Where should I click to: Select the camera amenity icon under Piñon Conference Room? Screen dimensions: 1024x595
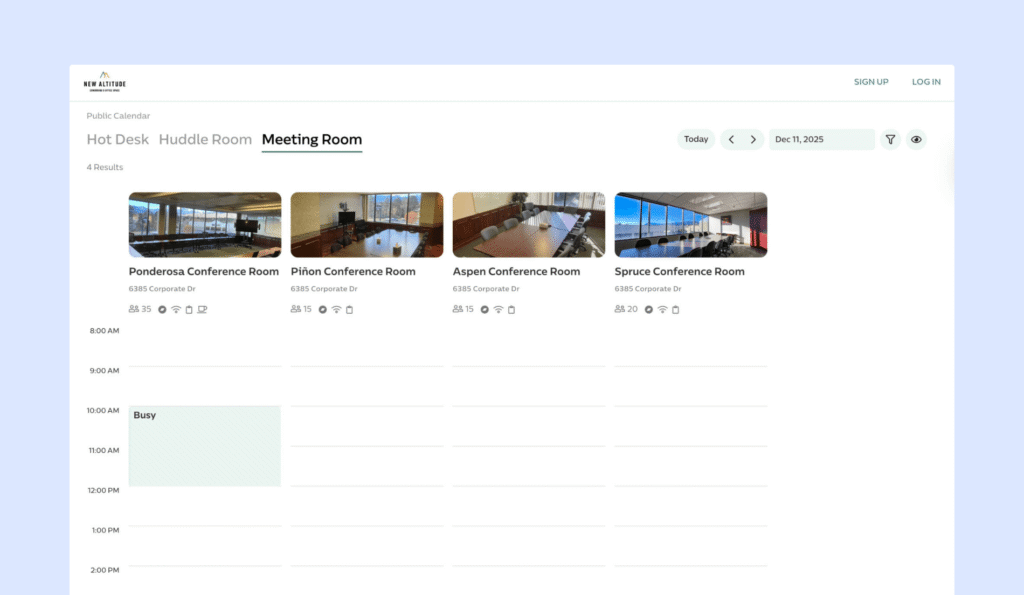[x=321, y=309]
